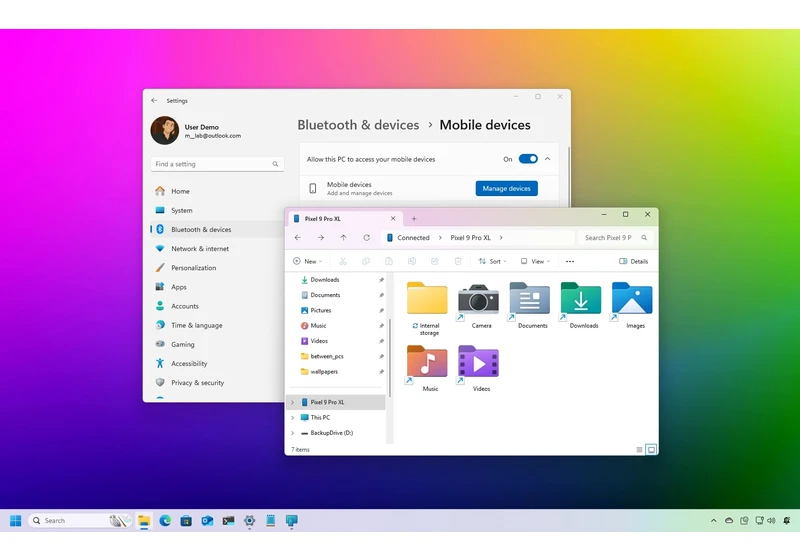Screen dimensions: 800x560
Task: Go up one folder level in Explorer
Action: (x=343, y=238)
